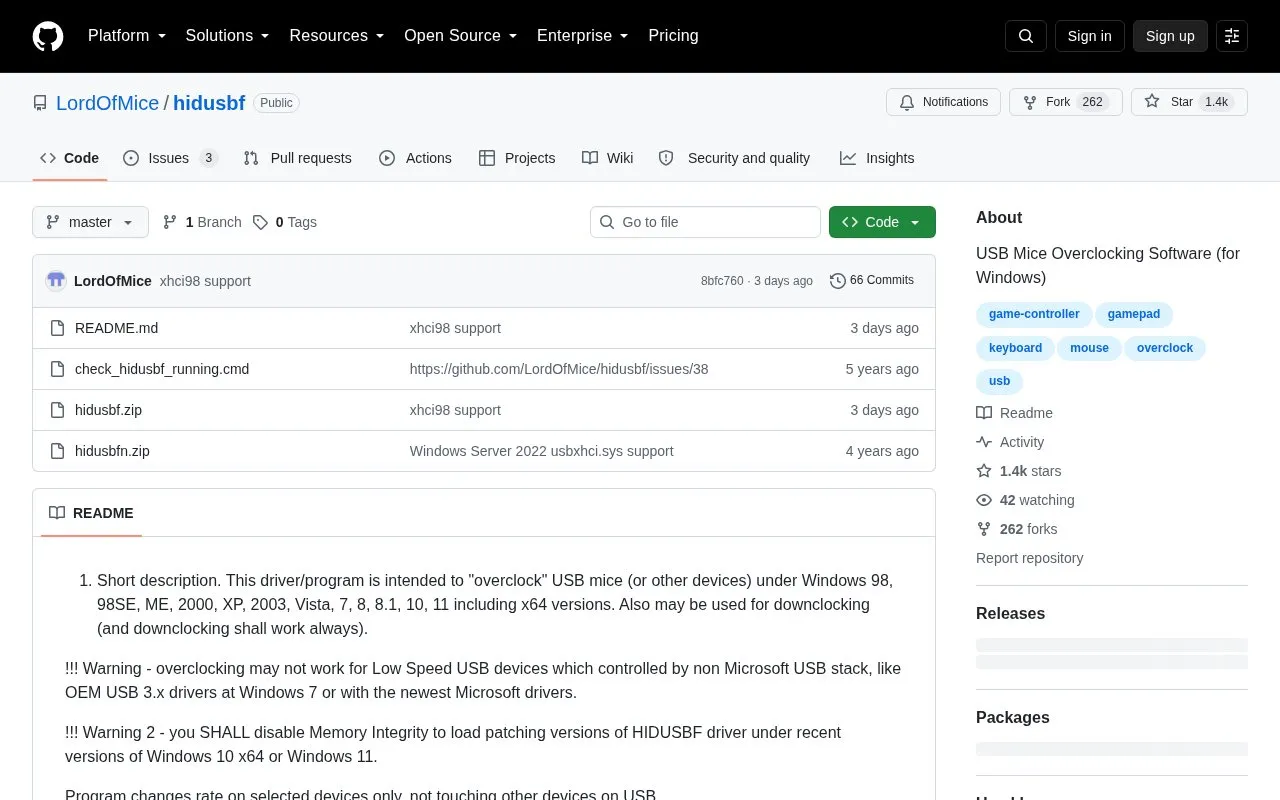Click the README.md file icon

point(58,328)
